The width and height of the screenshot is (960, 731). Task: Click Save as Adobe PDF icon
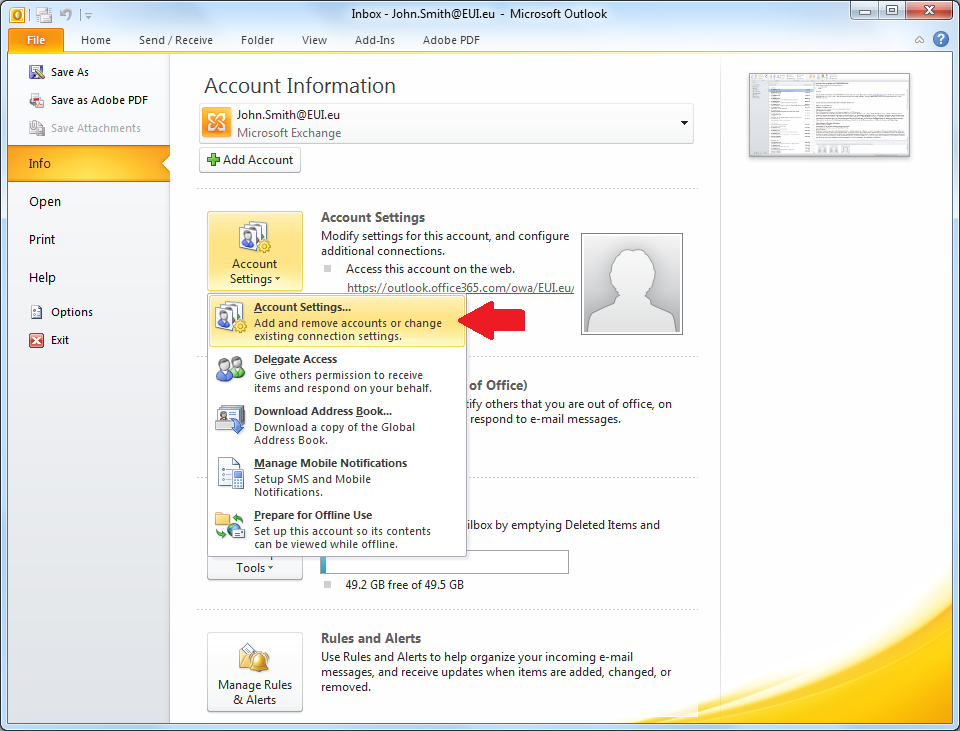point(37,100)
